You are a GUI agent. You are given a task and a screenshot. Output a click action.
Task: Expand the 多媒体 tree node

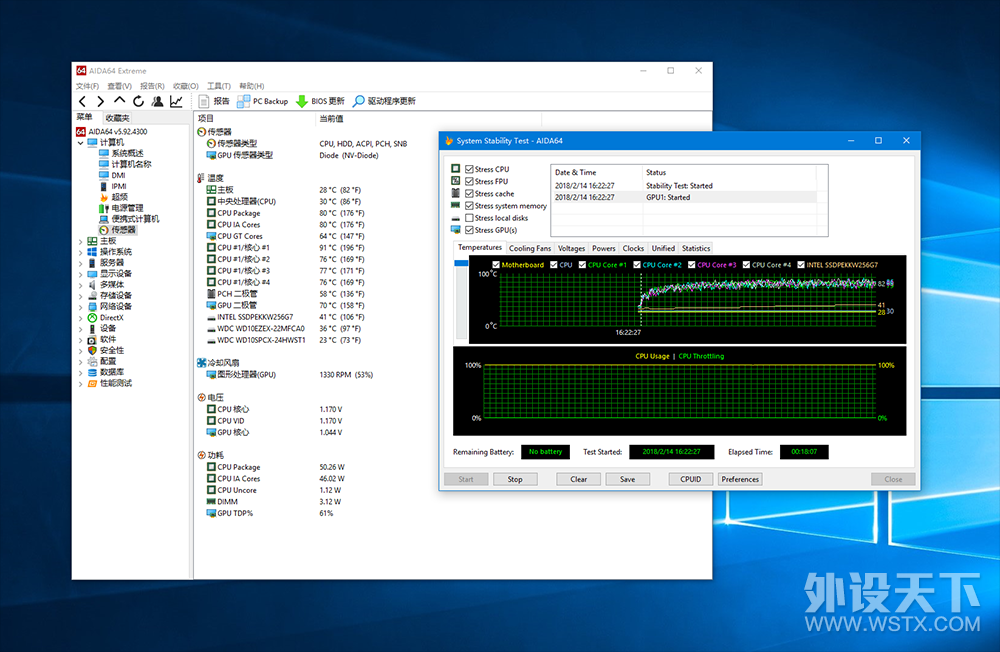pyautogui.click(x=80, y=285)
